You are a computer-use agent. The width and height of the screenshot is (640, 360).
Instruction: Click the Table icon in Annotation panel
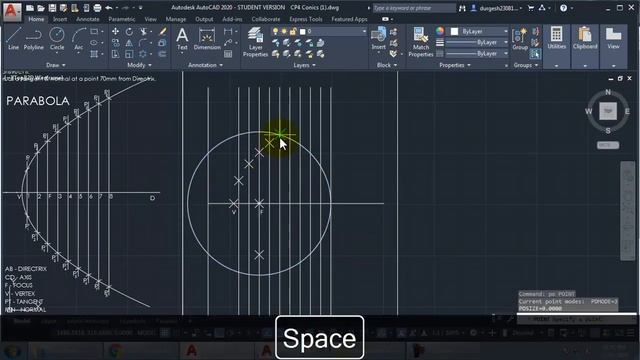pos(228,53)
